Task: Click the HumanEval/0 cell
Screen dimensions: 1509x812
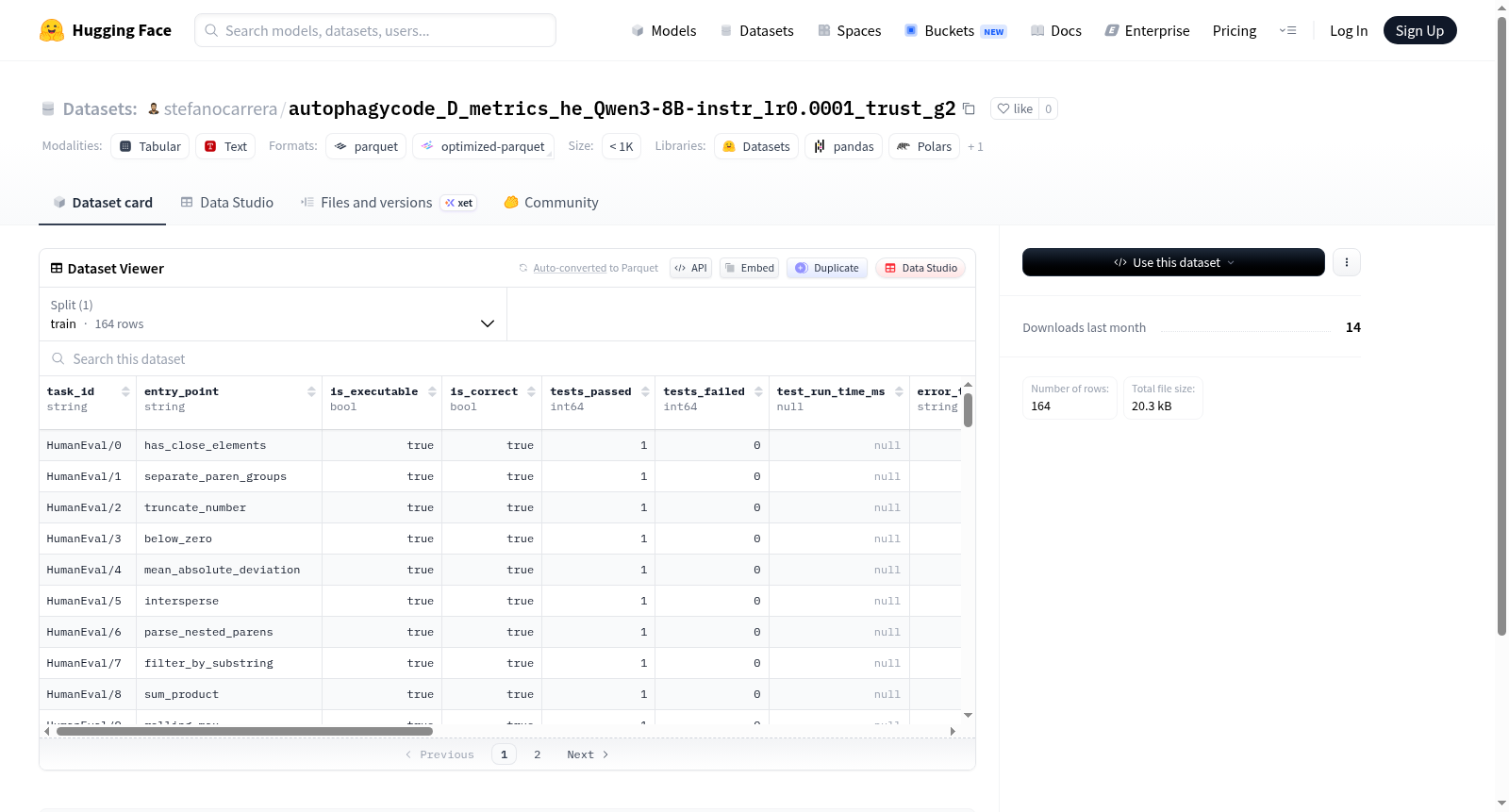Action: (x=88, y=445)
